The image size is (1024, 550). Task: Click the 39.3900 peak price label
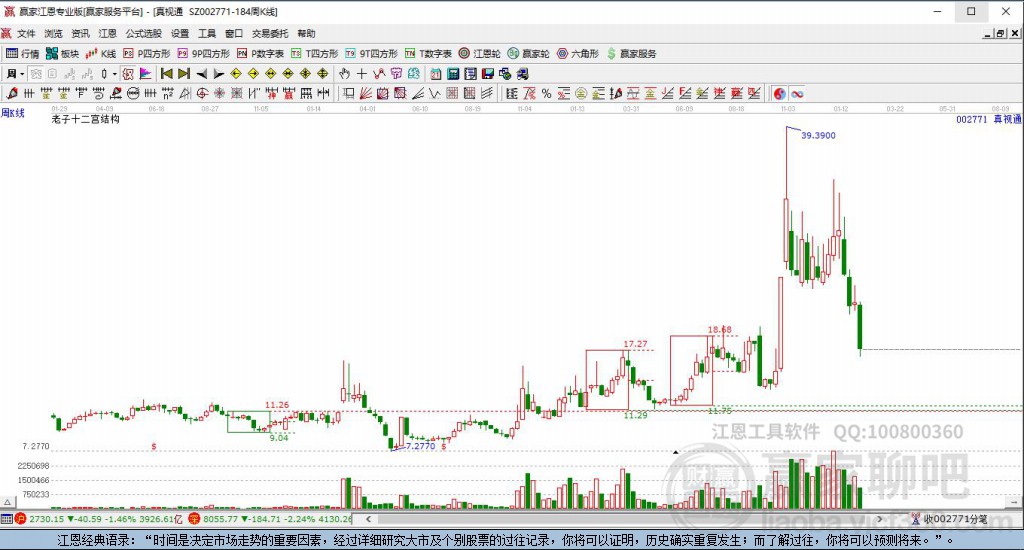[x=818, y=135]
